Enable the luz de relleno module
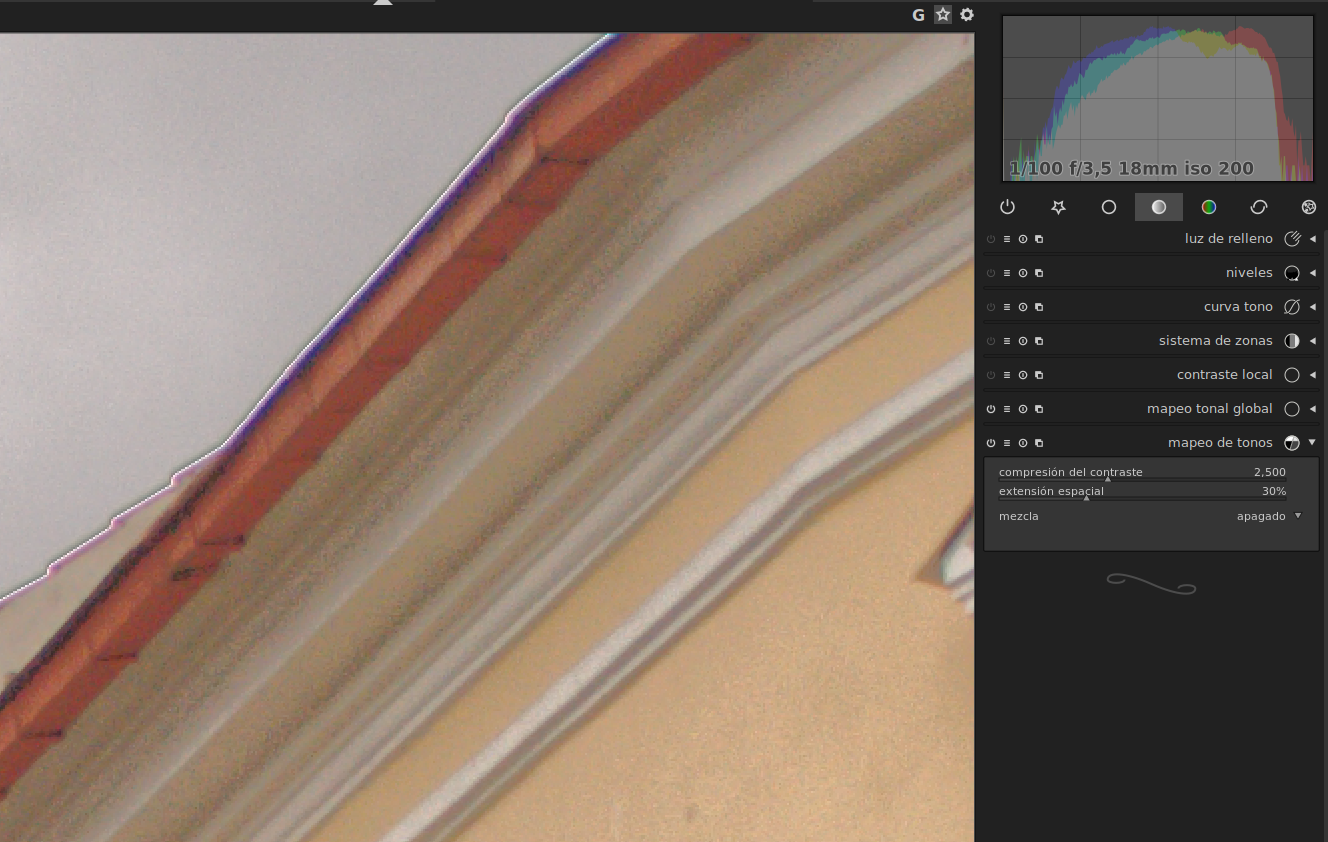Image resolution: width=1328 pixels, height=842 pixels. coord(991,239)
